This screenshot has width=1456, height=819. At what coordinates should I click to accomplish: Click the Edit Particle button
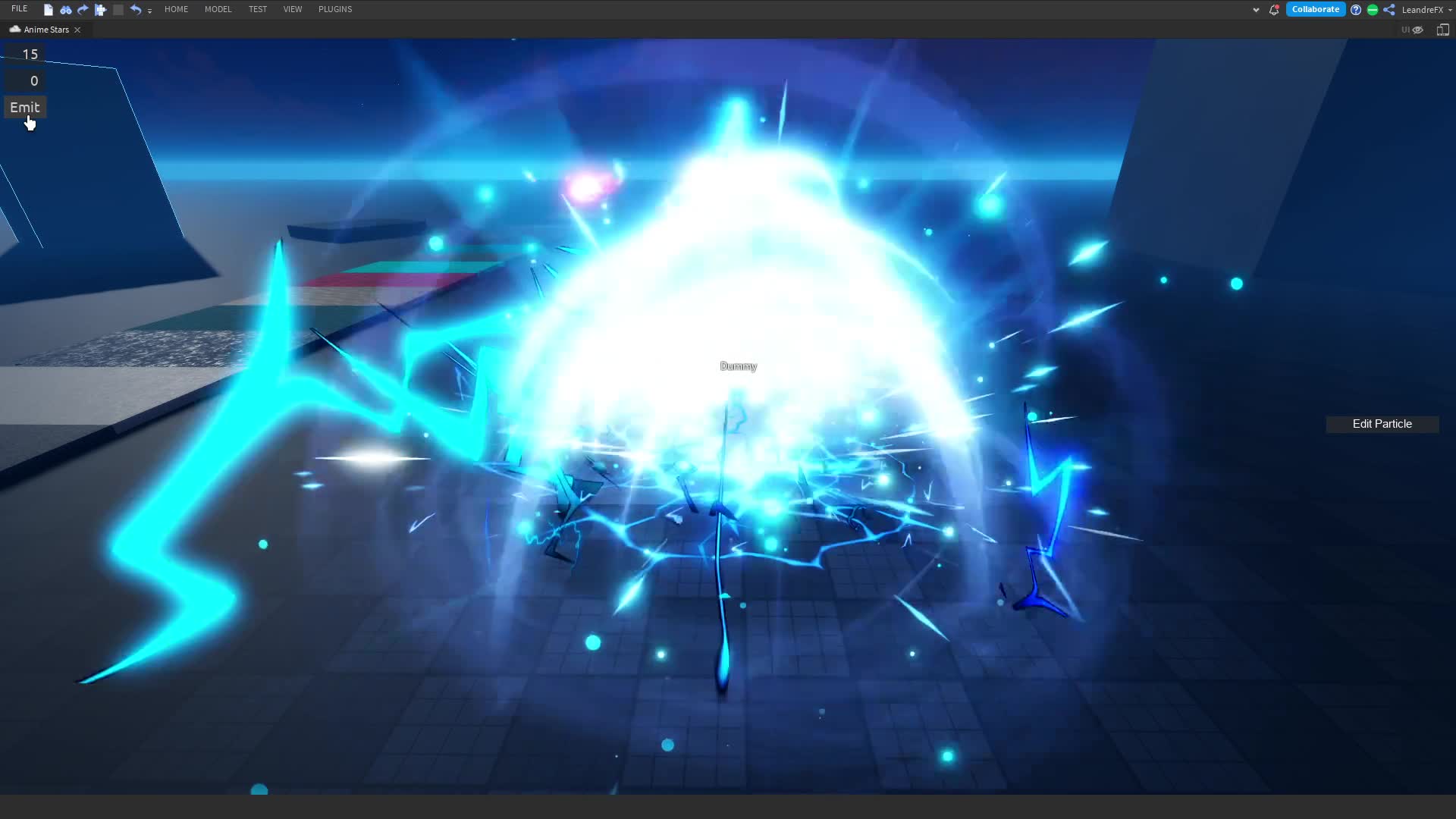click(1382, 424)
